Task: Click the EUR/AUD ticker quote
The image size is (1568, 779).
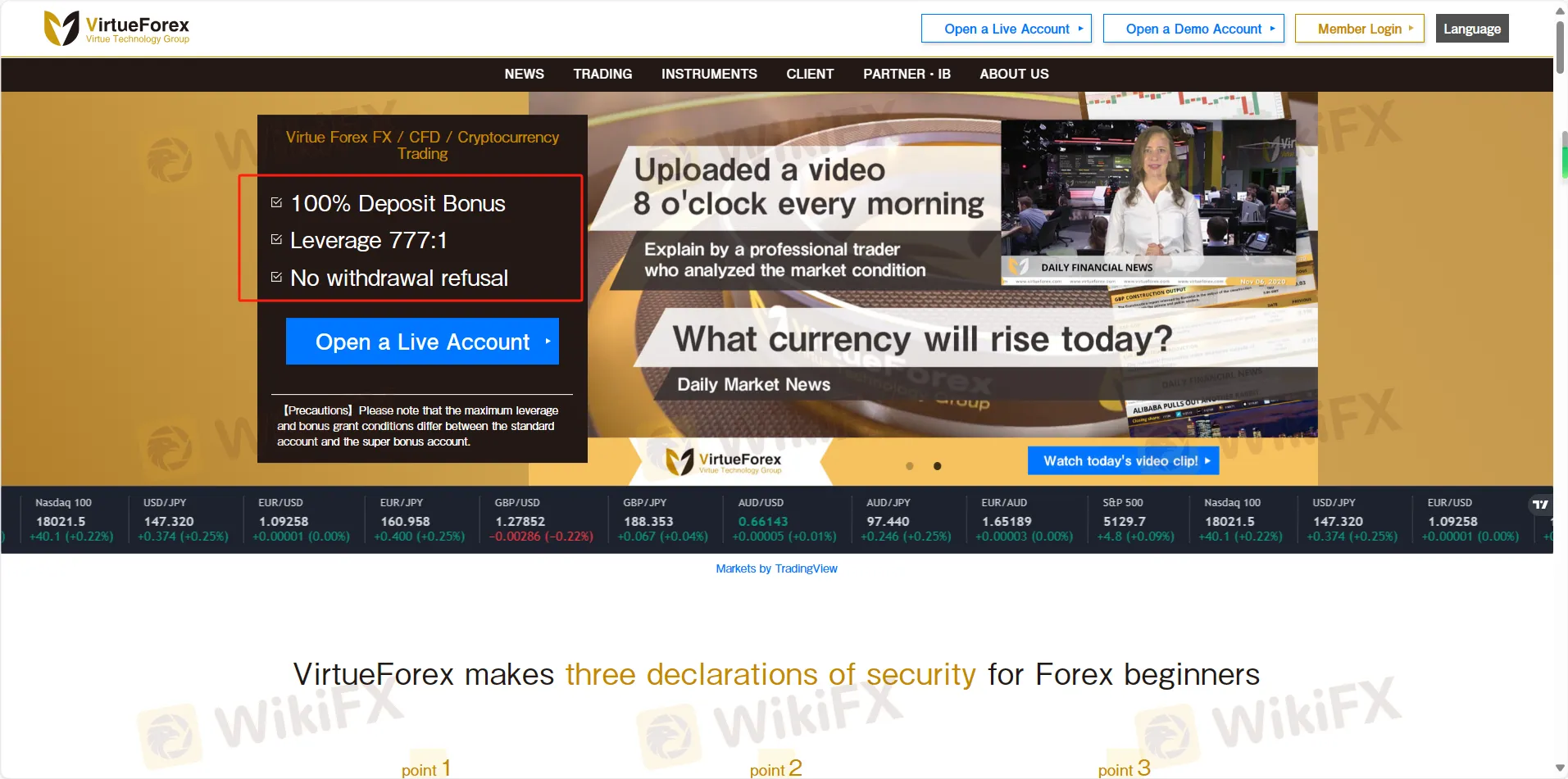Action: click(x=1024, y=520)
